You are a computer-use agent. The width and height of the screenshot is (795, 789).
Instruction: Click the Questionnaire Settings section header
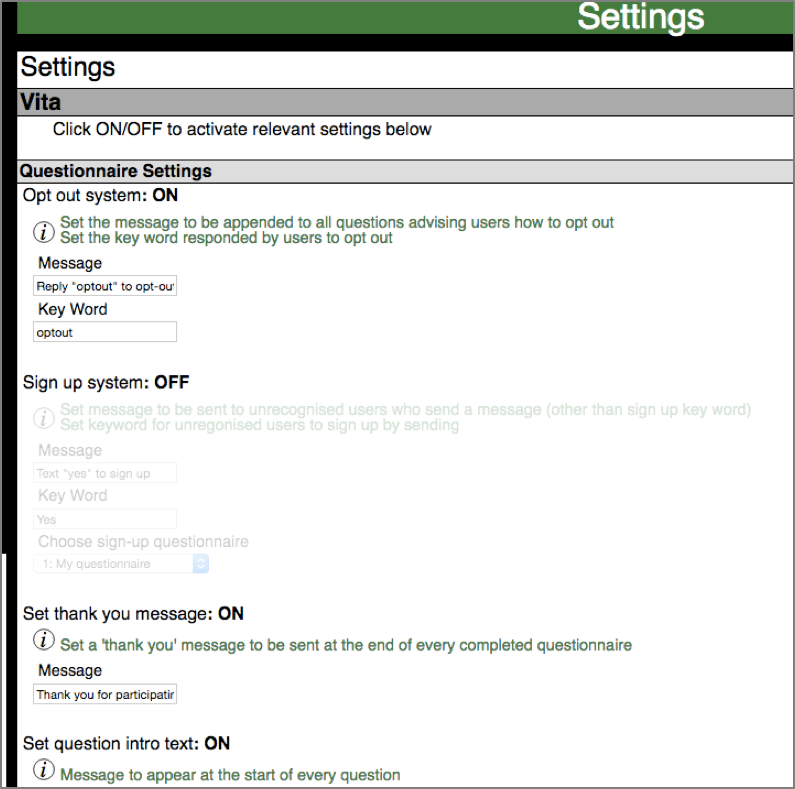115,171
